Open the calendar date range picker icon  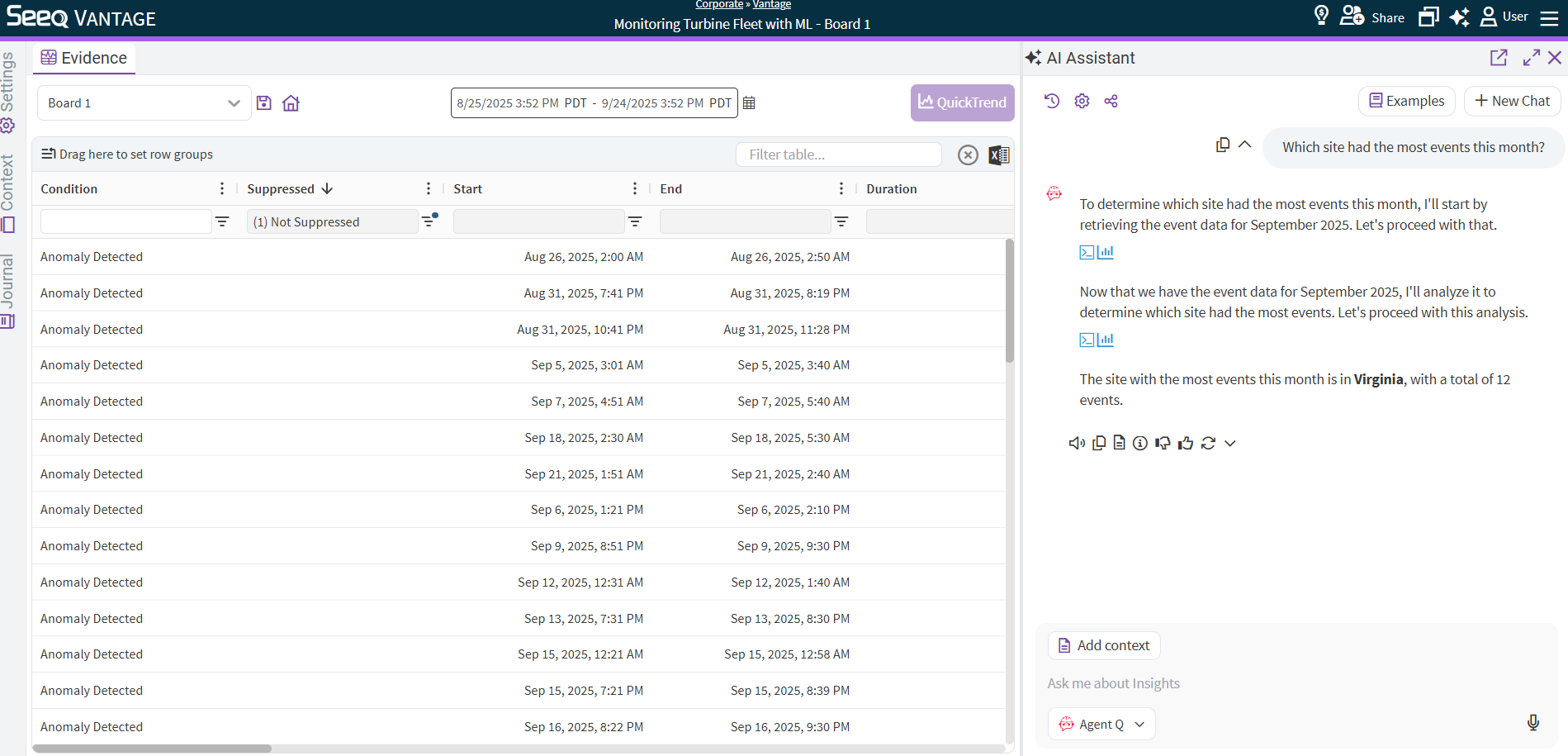pyautogui.click(x=749, y=103)
